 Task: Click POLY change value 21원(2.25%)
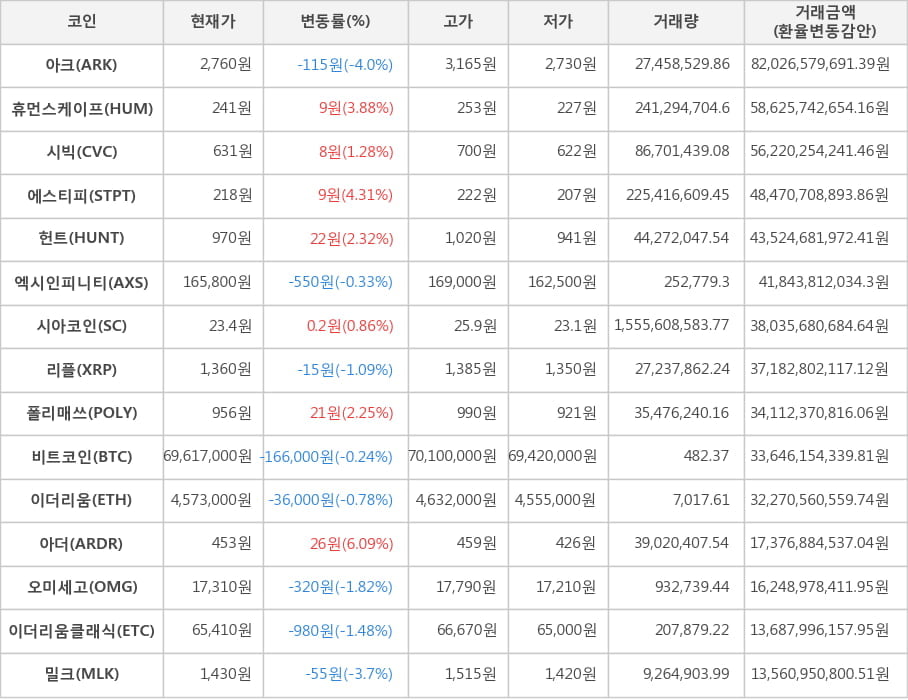[x=352, y=413]
